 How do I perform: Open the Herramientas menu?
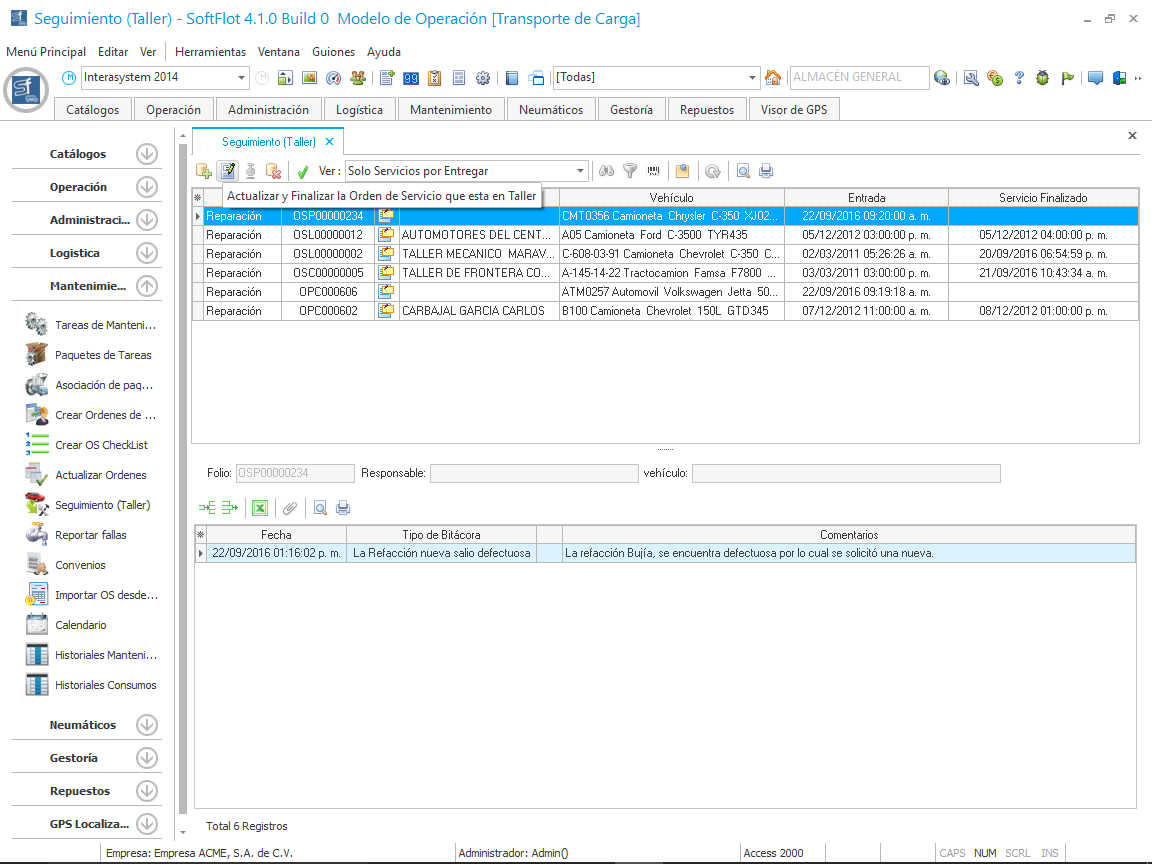[210, 52]
